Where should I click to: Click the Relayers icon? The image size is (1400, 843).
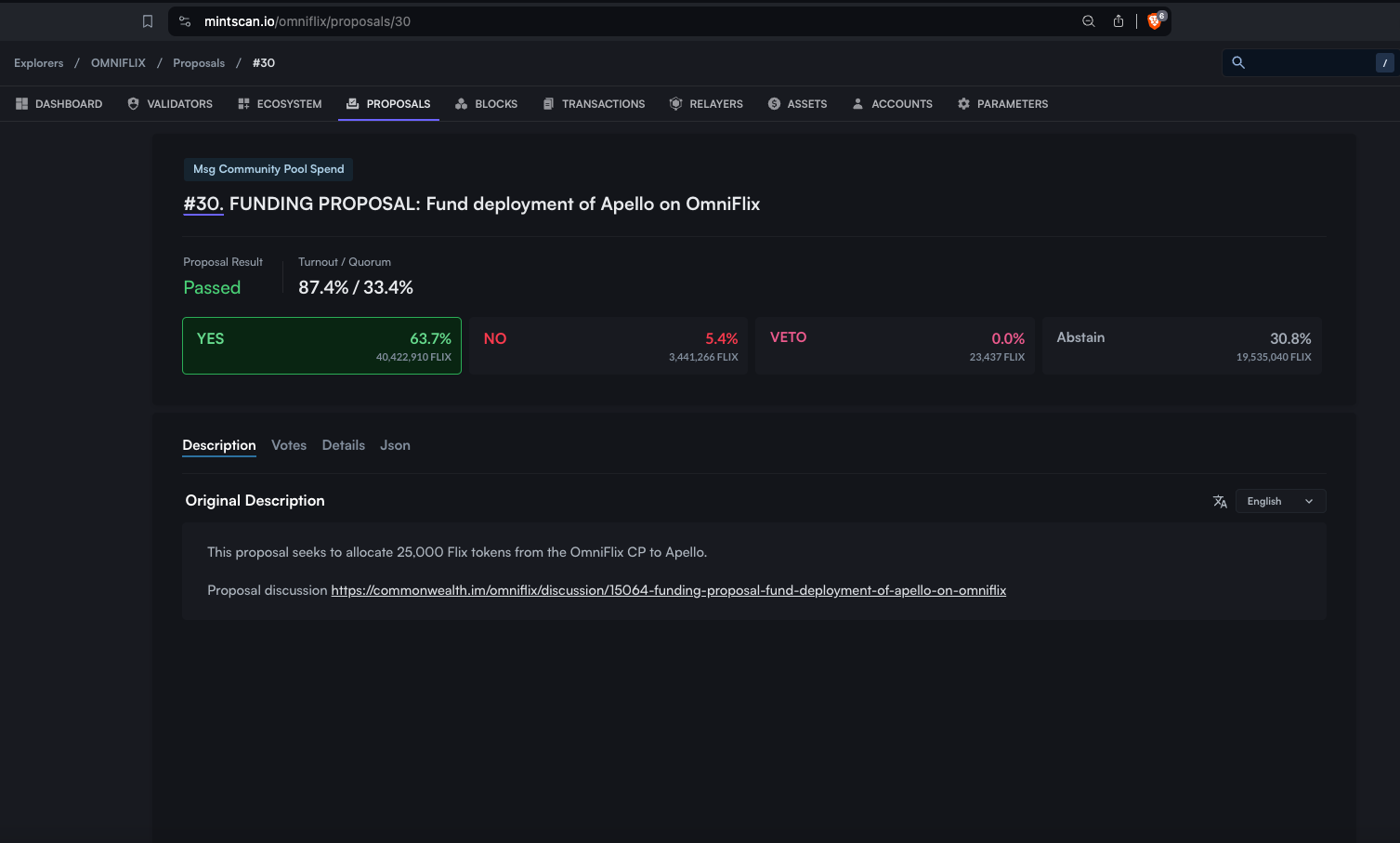[676, 104]
